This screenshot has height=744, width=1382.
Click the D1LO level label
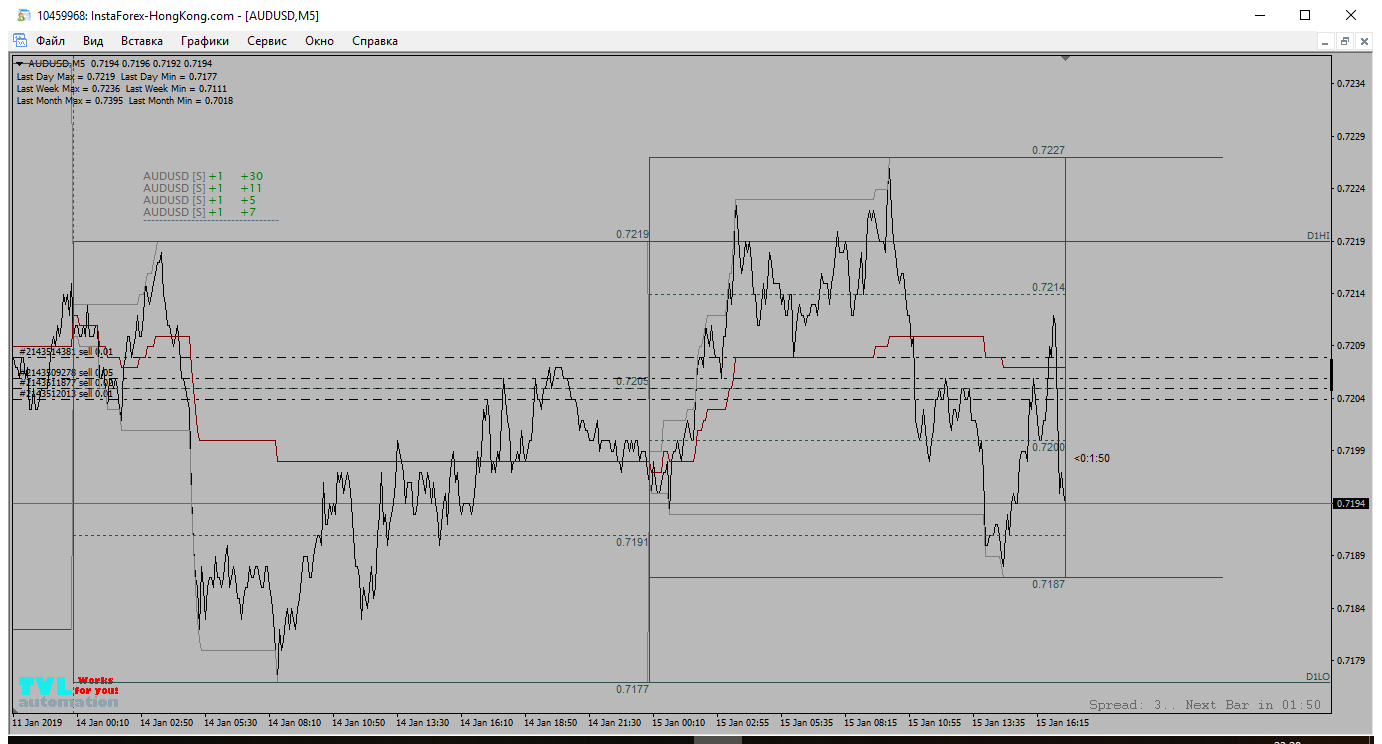pyautogui.click(x=1318, y=677)
